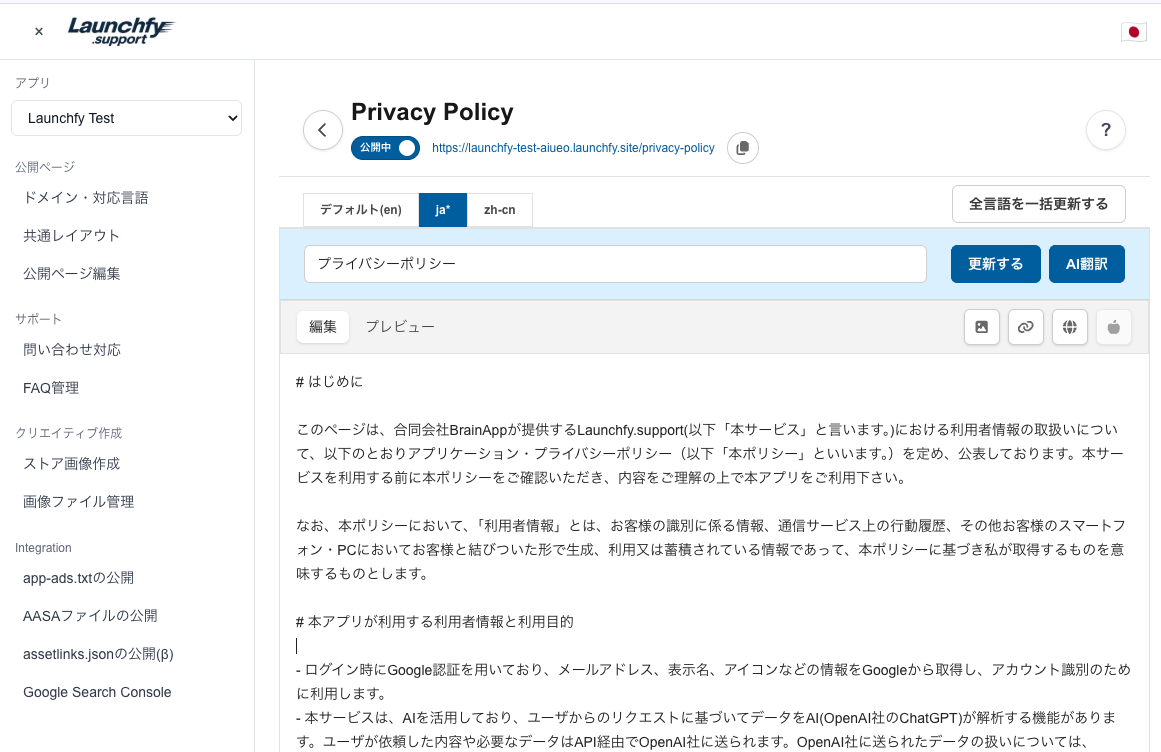Open the Launchfy Test app dropdown
This screenshot has width=1161, height=752.
tap(126, 118)
